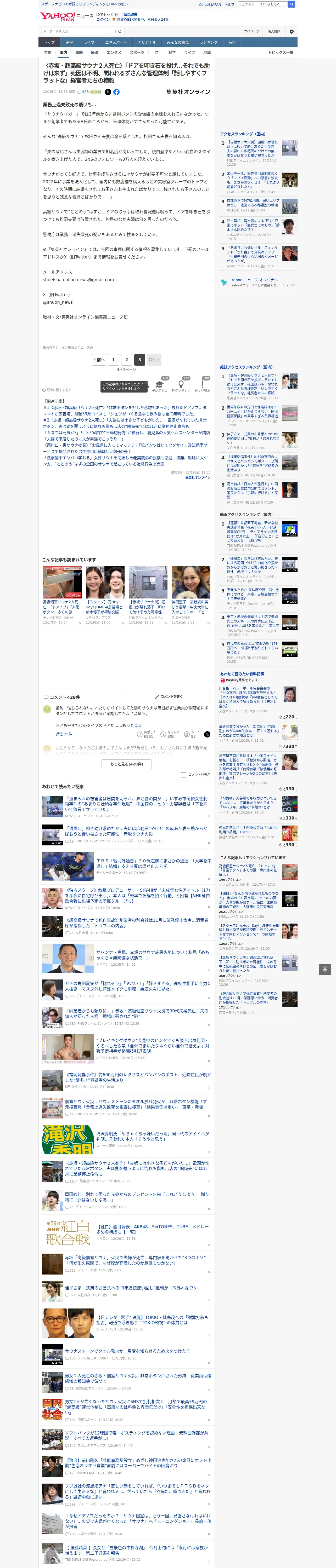Screen dimensions: 336x1568
Task: Click わかりやすい lightbulb reaction icon
Action: [x=181, y=384]
